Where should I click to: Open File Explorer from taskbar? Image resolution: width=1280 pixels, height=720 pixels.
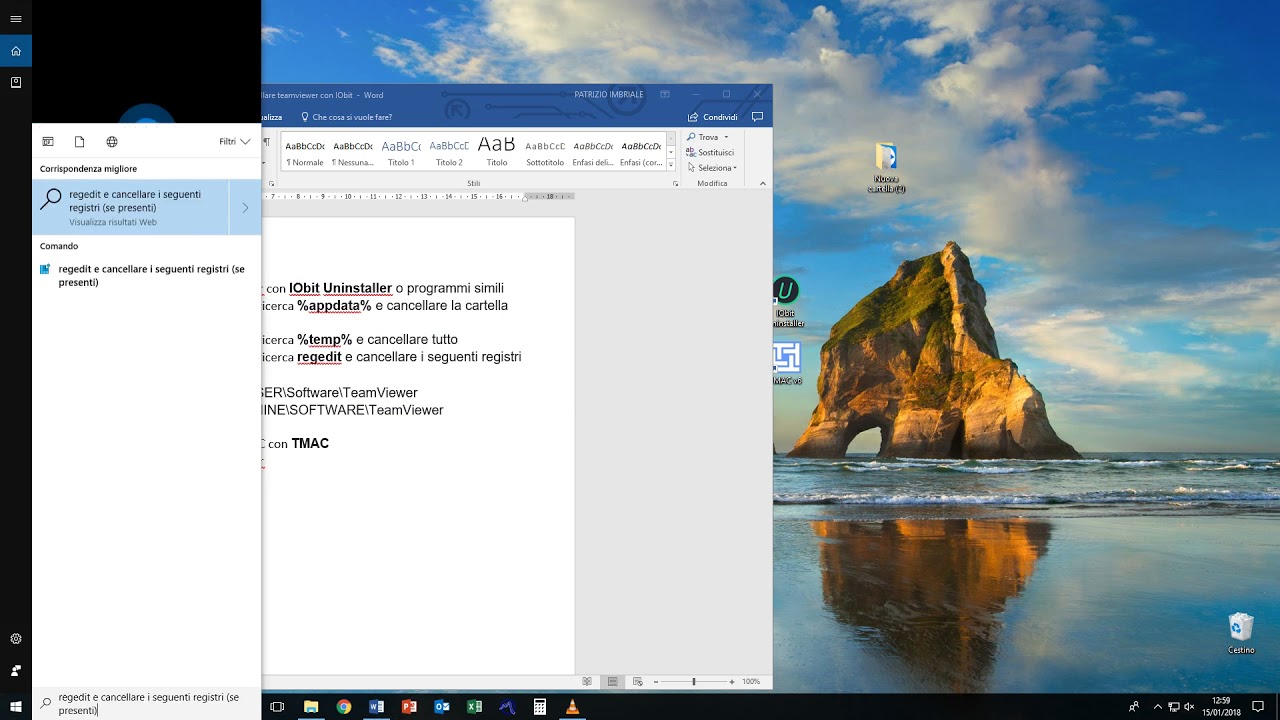tap(311, 706)
